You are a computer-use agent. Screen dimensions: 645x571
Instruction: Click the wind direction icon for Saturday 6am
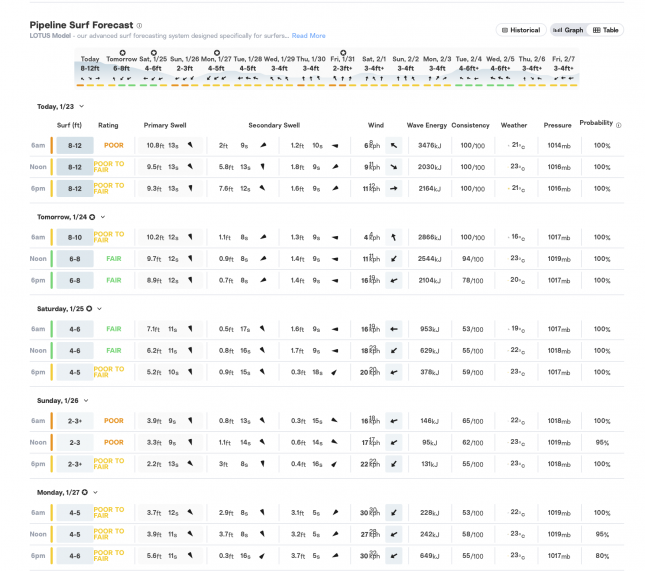click(394, 329)
